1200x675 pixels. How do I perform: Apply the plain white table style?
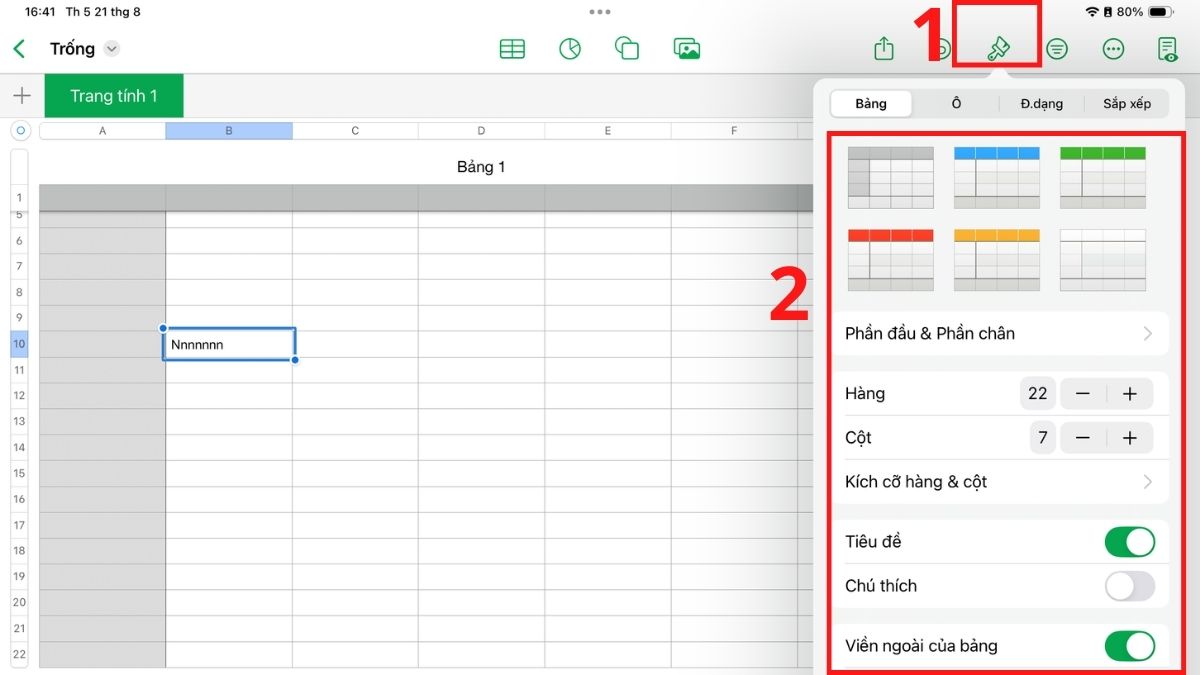pyautogui.click(x=1103, y=260)
